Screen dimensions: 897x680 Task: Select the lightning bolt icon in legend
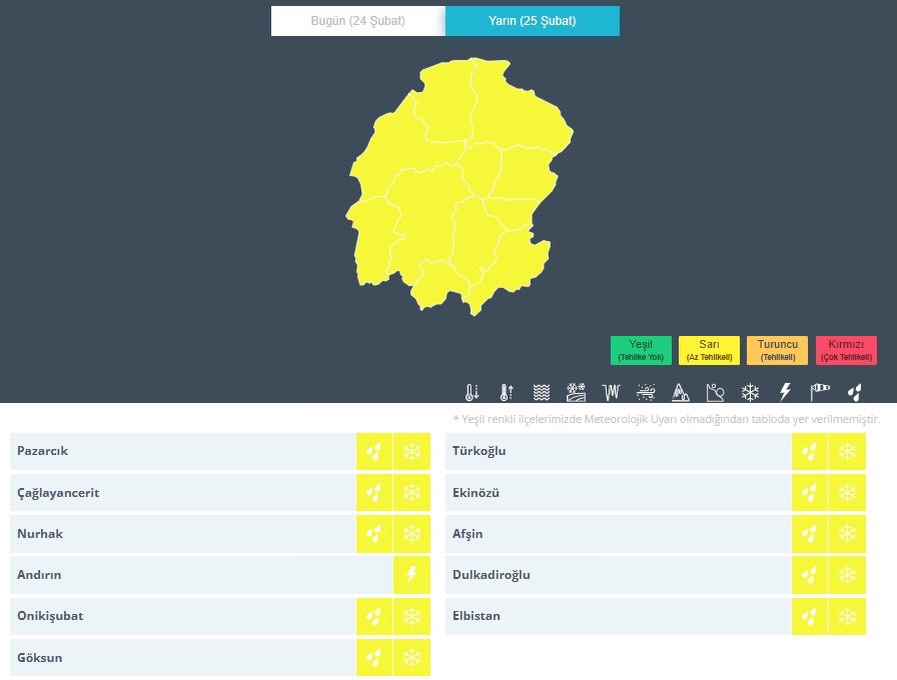[x=785, y=392]
